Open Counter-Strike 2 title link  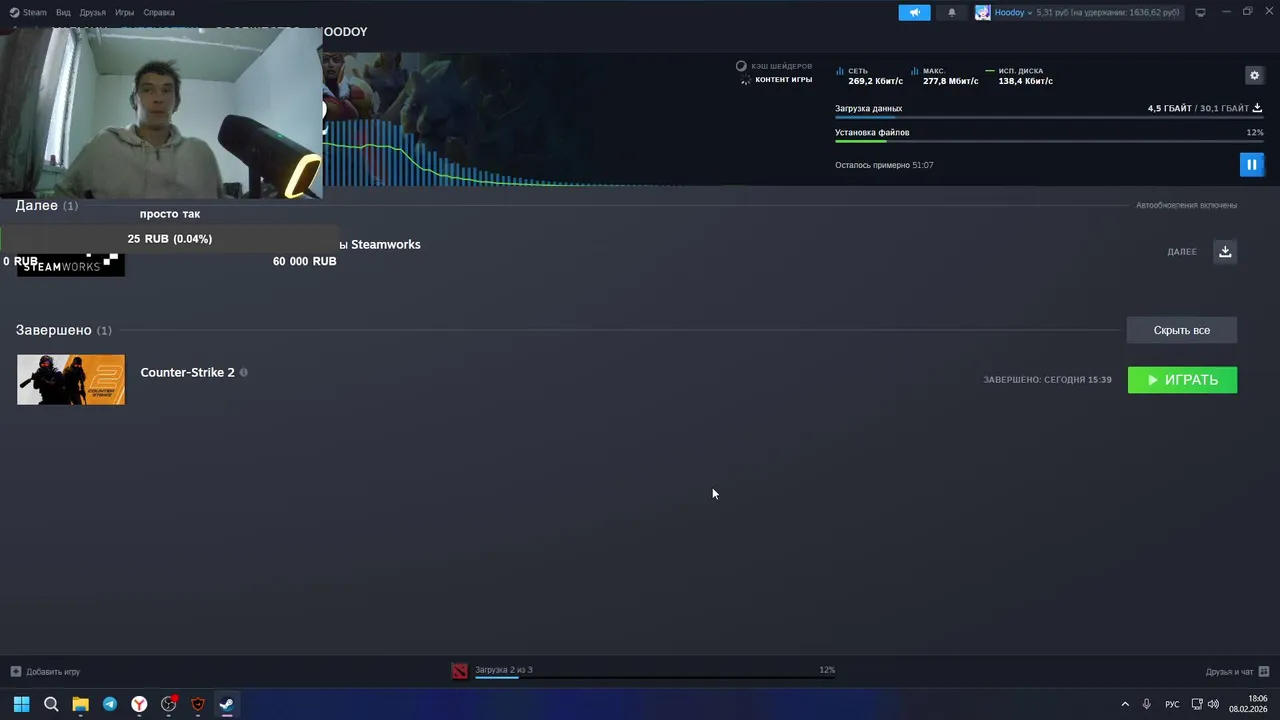187,372
